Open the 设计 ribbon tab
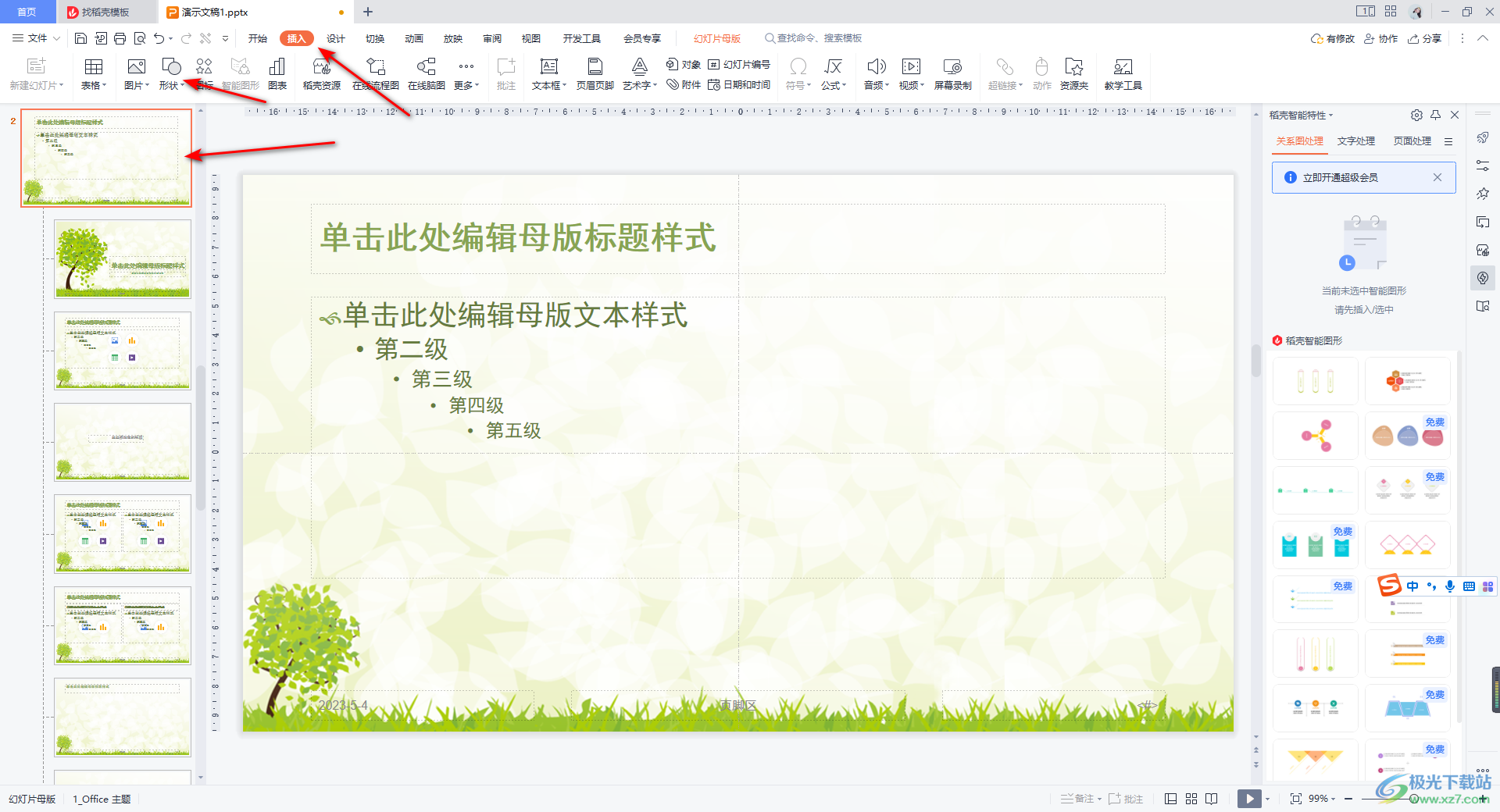This screenshot has height=812, width=1500. click(x=336, y=38)
